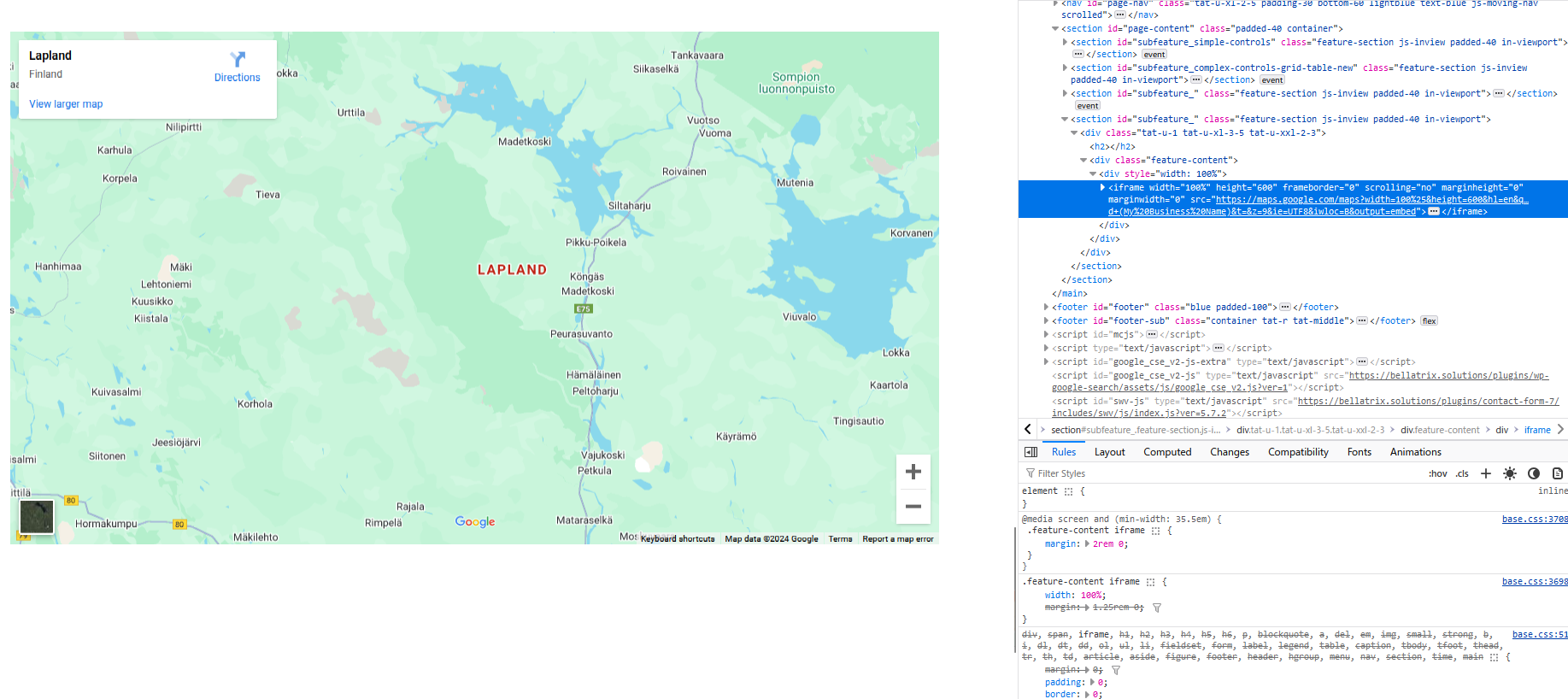The image size is (1568, 699).
Task: Switch to the Layout tab
Action: (1110, 452)
